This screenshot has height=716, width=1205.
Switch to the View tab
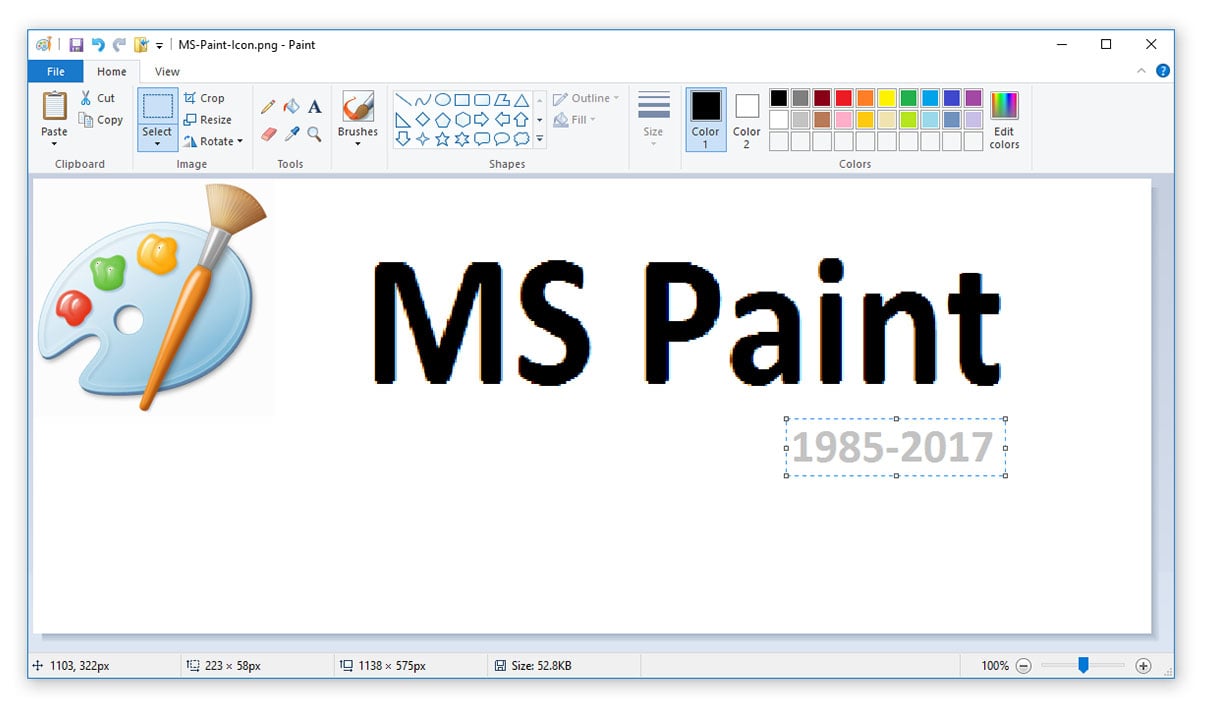point(167,71)
